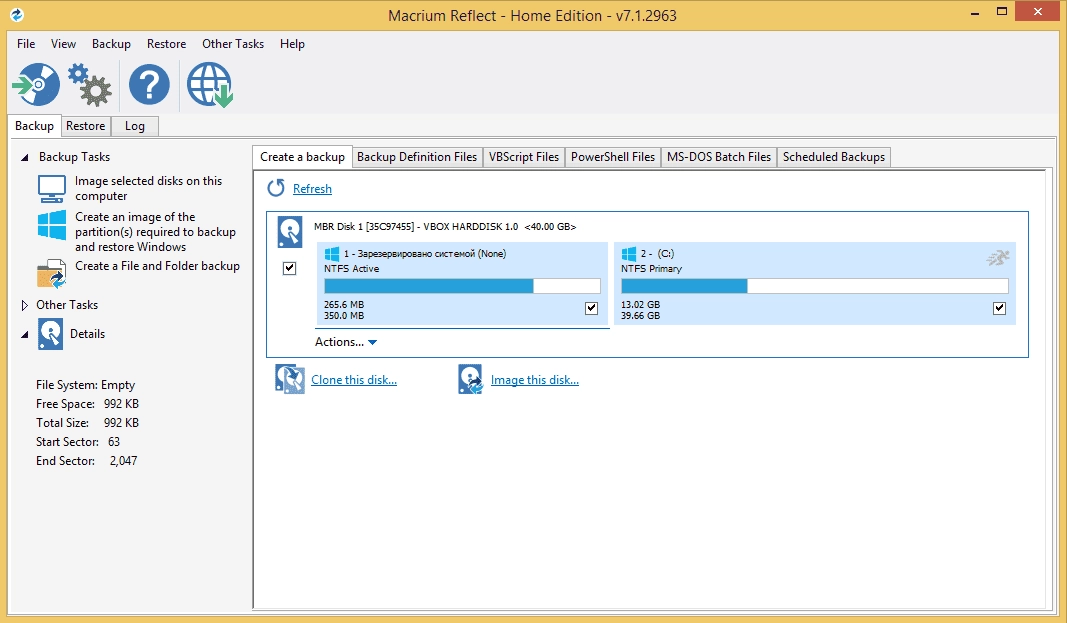Screen dimensions: 1067x623
Task: Open the Actions dropdown under the disk
Action: click(346, 342)
